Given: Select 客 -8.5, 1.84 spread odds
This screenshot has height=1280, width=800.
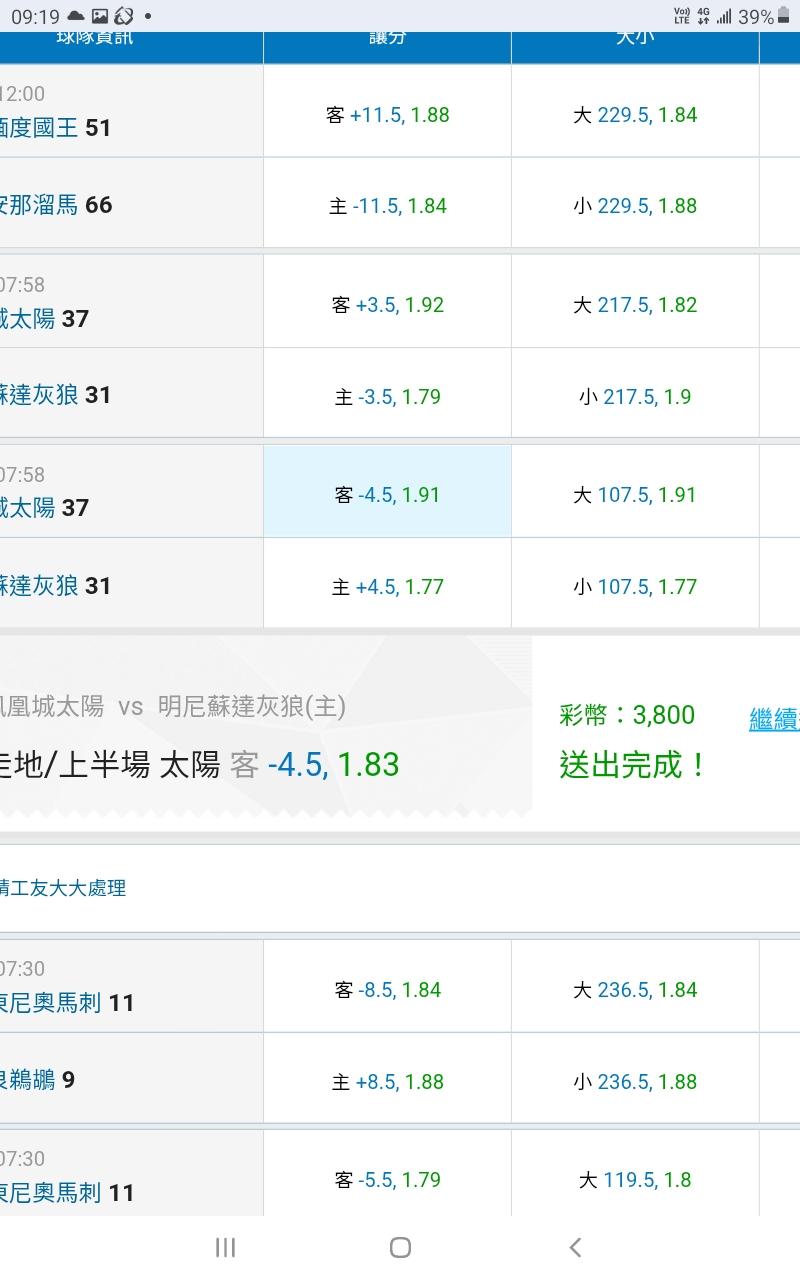Looking at the screenshot, I should click(x=387, y=990).
